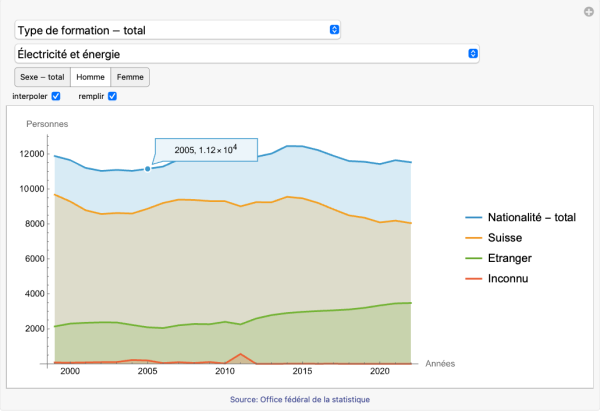Select the Sexe – total button
The height and width of the screenshot is (411, 600).
click(42, 77)
